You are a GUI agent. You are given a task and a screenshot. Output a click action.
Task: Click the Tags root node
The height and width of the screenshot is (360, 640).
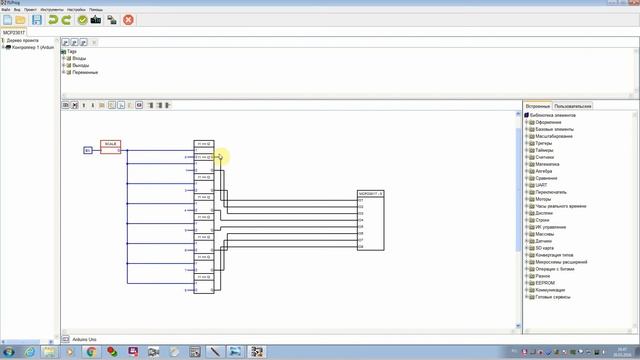72,51
